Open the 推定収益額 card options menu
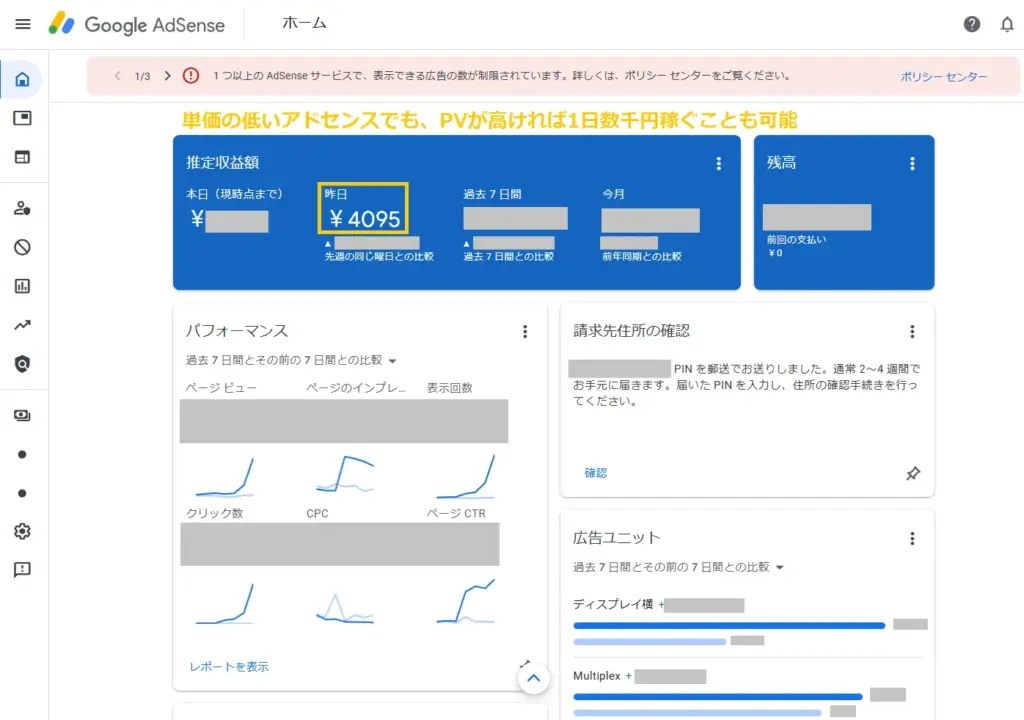The image size is (1024, 720). pyautogui.click(x=718, y=163)
